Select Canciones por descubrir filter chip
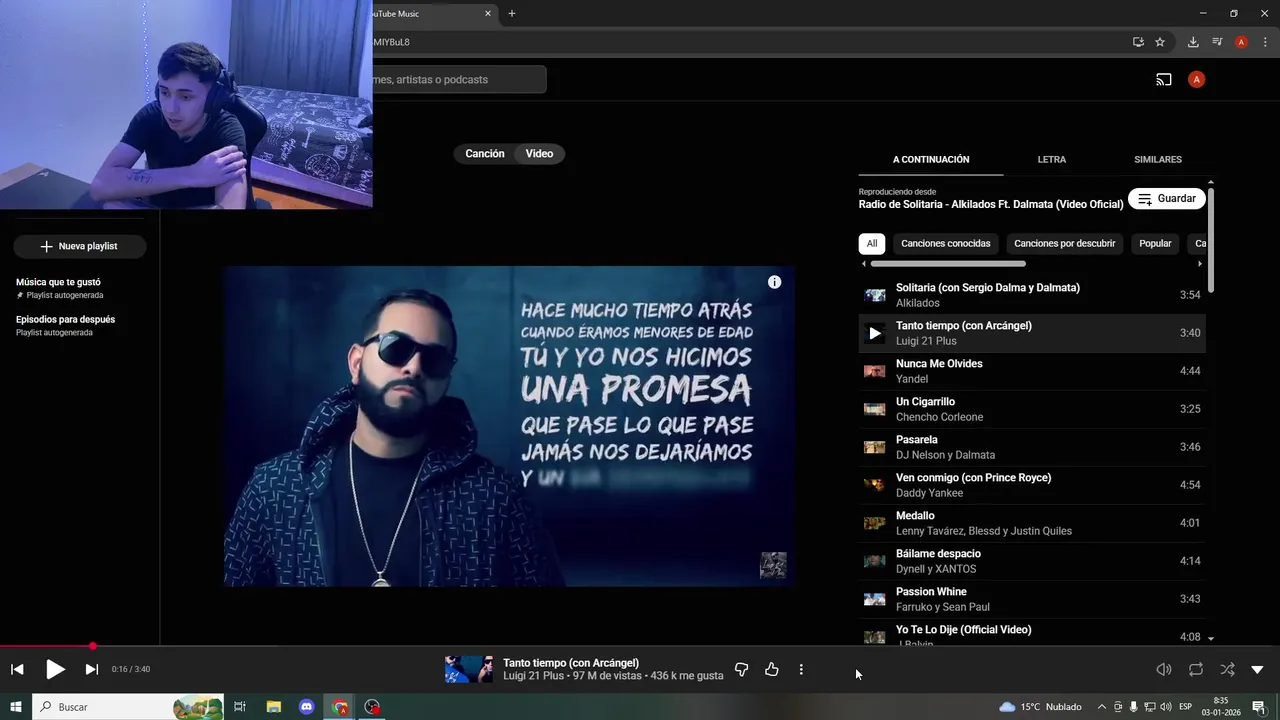The image size is (1280, 720). click(x=1064, y=243)
